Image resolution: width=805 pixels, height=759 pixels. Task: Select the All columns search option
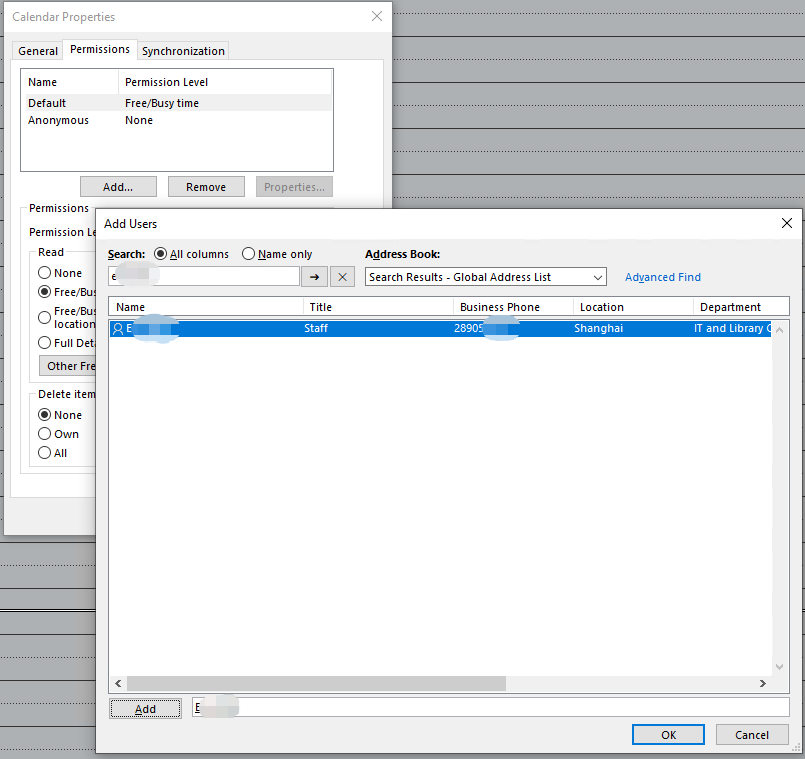coord(161,254)
